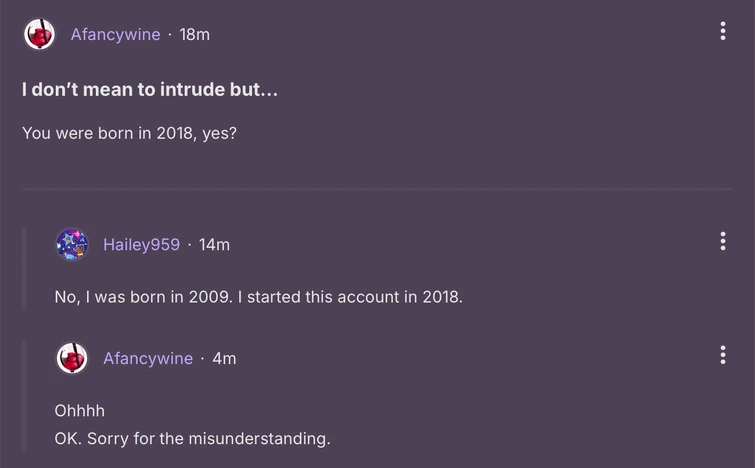
Task: Collapse Afancywine's reply via its left thread bar
Action: (24, 400)
